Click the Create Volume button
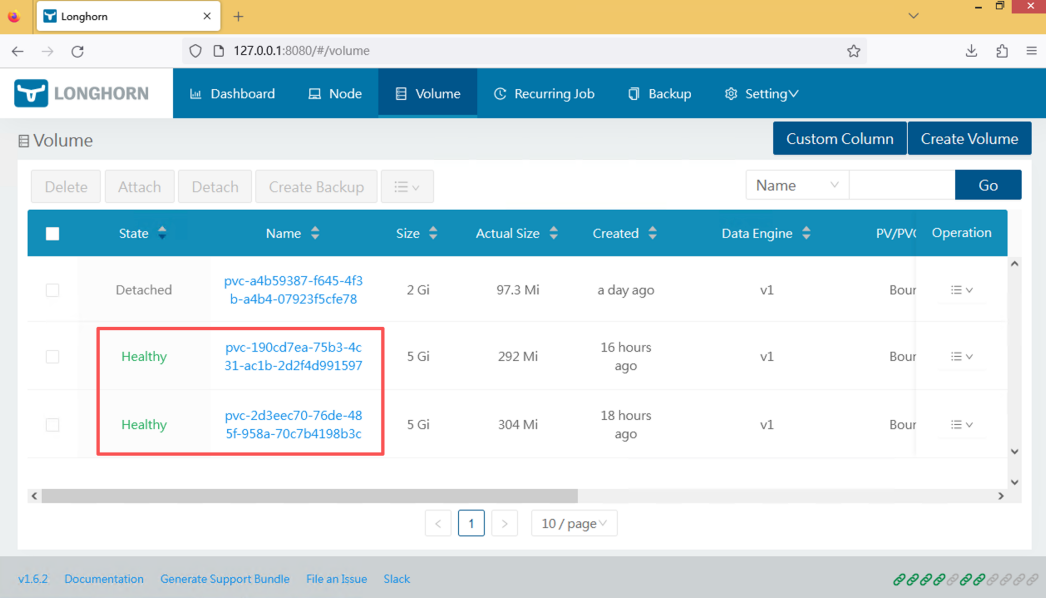This screenshot has width=1046, height=598. pyautogui.click(x=969, y=139)
